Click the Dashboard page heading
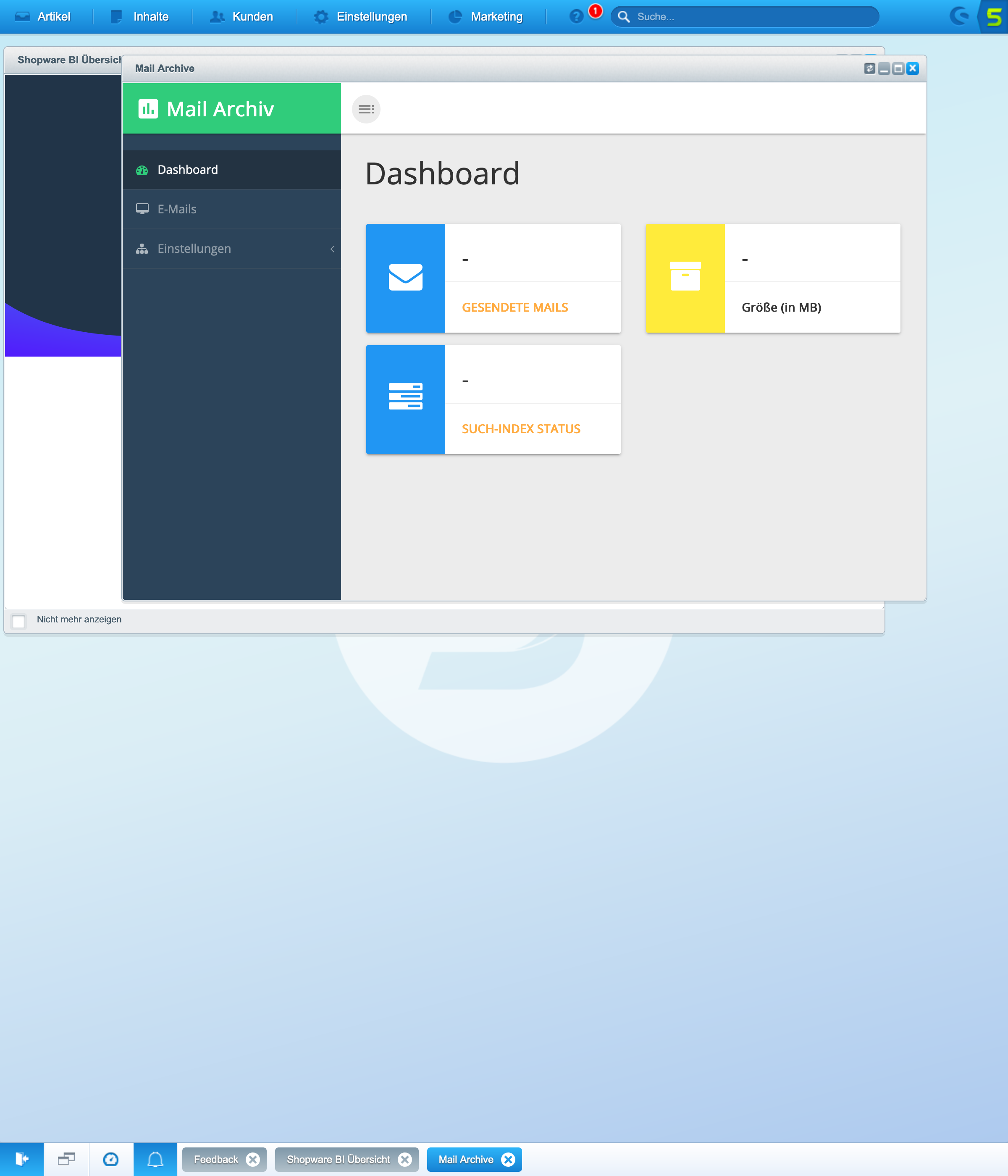The image size is (1008, 1176). pos(442,173)
